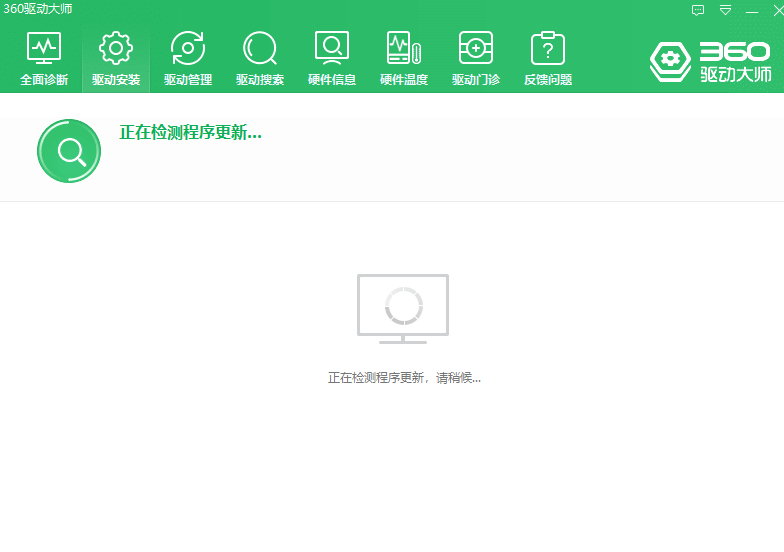
Task: Click the loading spinner inside monitor graphic
Action: (404, 306)
